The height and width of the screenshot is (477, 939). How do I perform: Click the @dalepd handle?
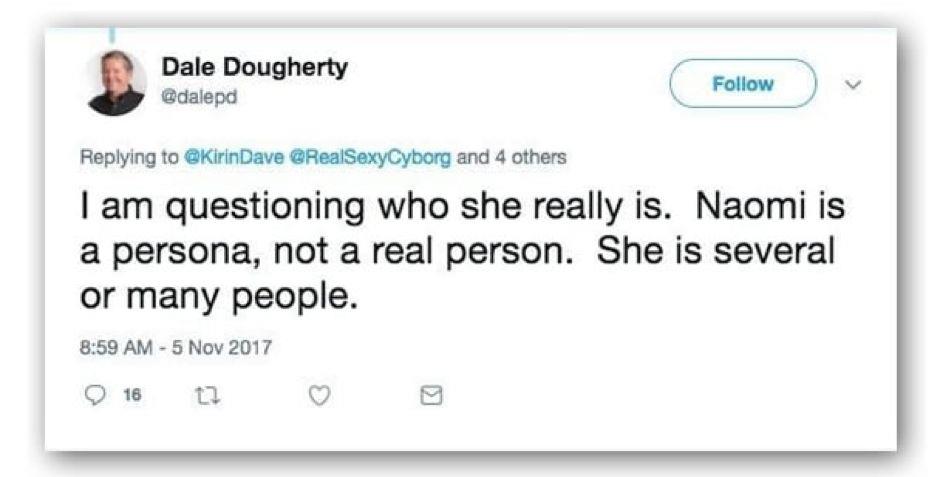click(x=200, y=94)
